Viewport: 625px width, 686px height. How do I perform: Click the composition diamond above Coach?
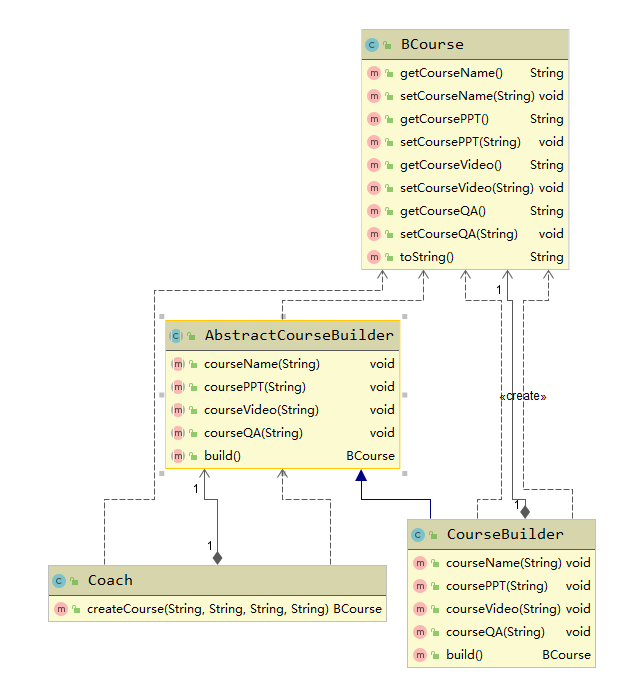pos(217,558)
